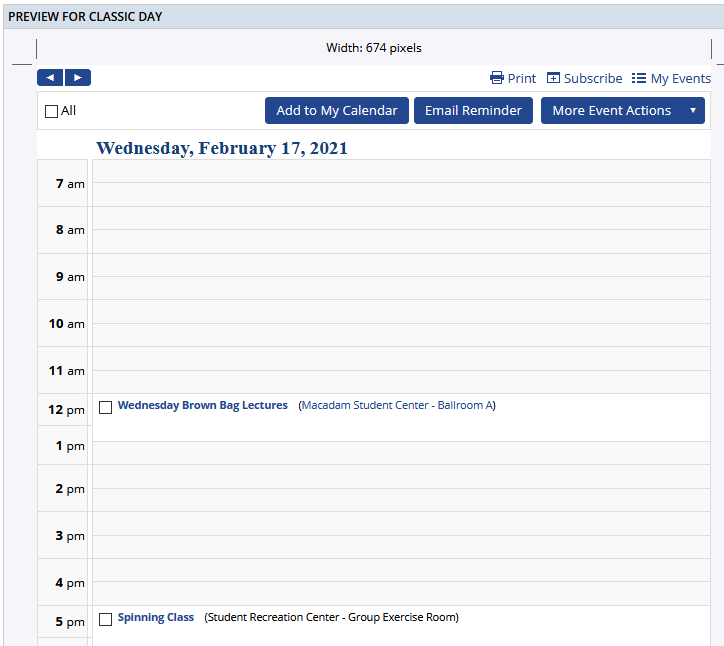Open the More Event Actions menu
724x646 pixels.
(x=622, y=110)
